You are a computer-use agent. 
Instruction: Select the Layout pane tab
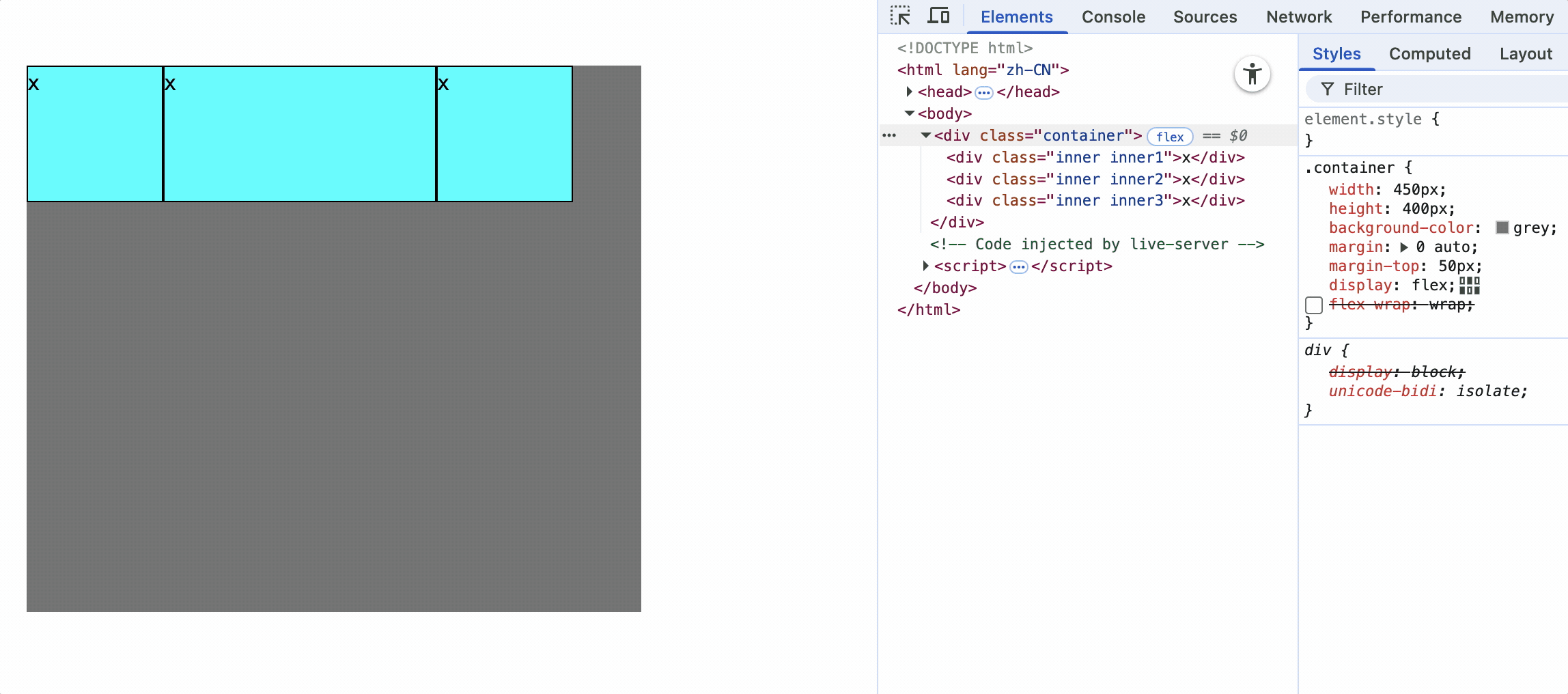[x=1526, y=54]
